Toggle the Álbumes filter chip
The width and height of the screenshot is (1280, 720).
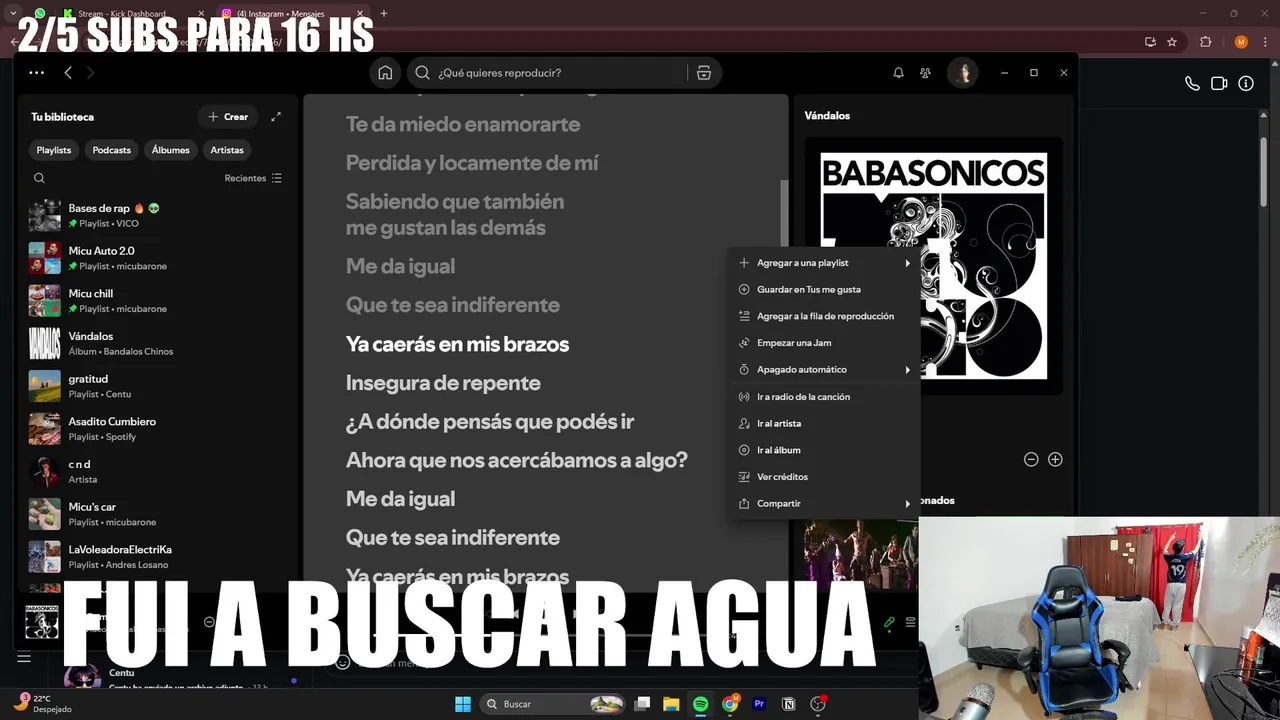(x=171, y=150)
